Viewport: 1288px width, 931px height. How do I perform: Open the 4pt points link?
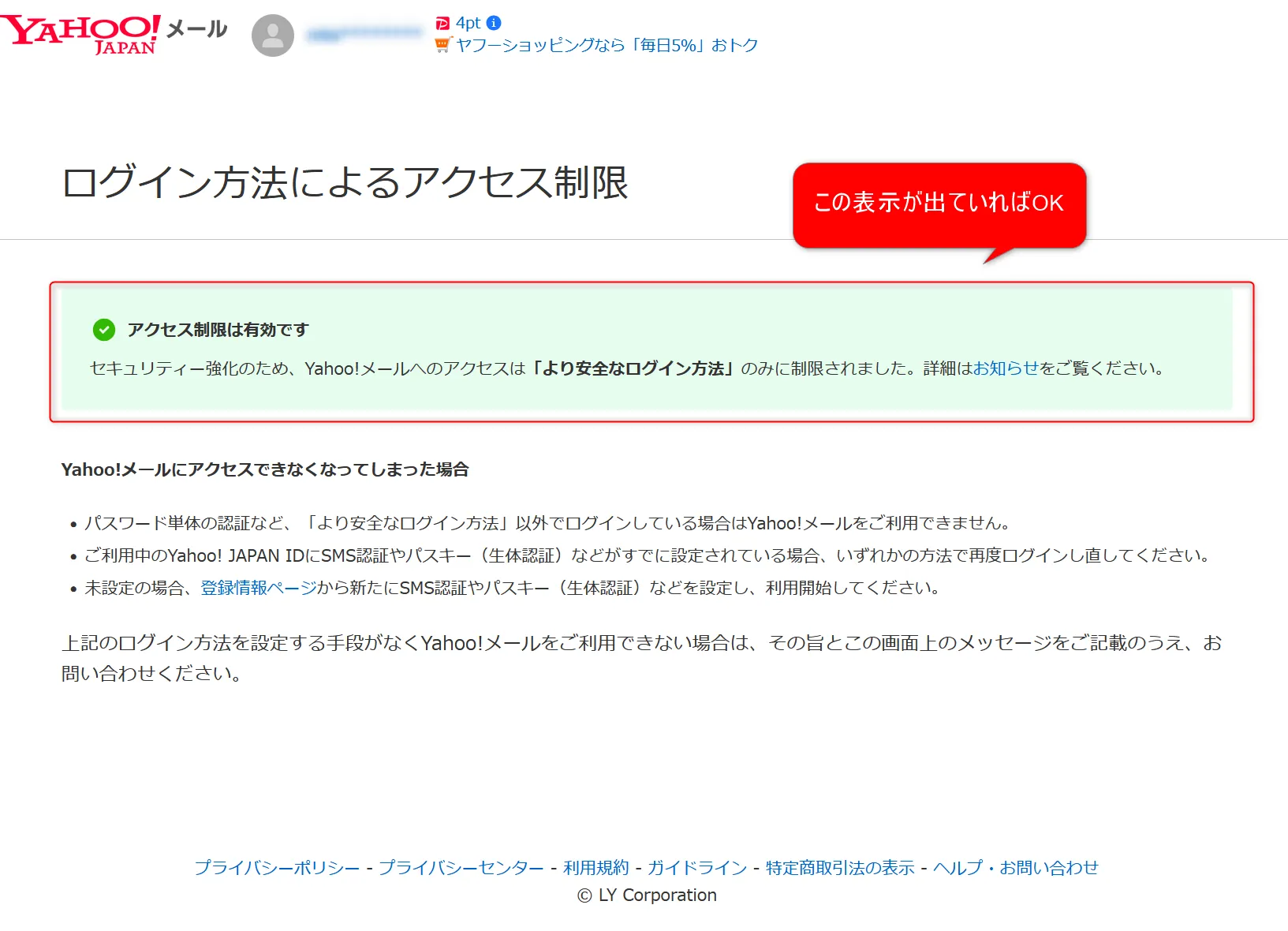tap(468, 23)
